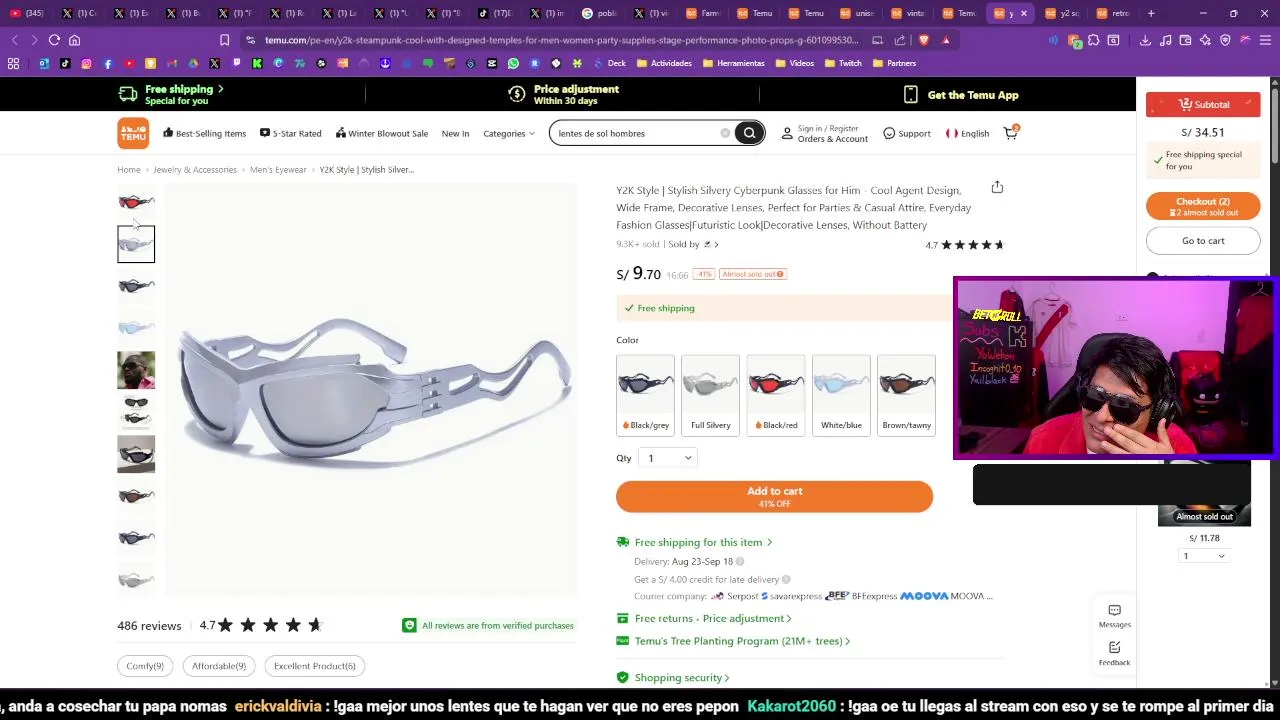Open cart item quantity dropdown under S/ 11.78

click(1202, 556)
